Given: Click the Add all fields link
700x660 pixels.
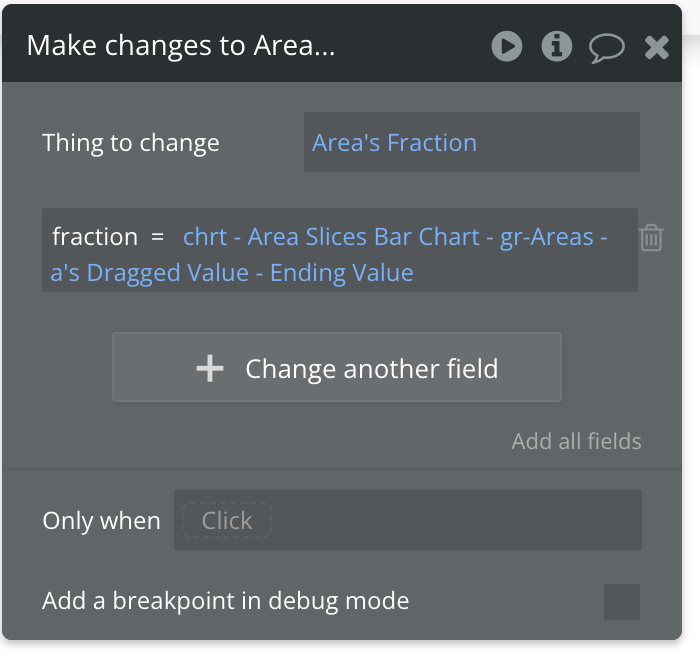Looking at the screenshot, I should (x=576, y=441).
